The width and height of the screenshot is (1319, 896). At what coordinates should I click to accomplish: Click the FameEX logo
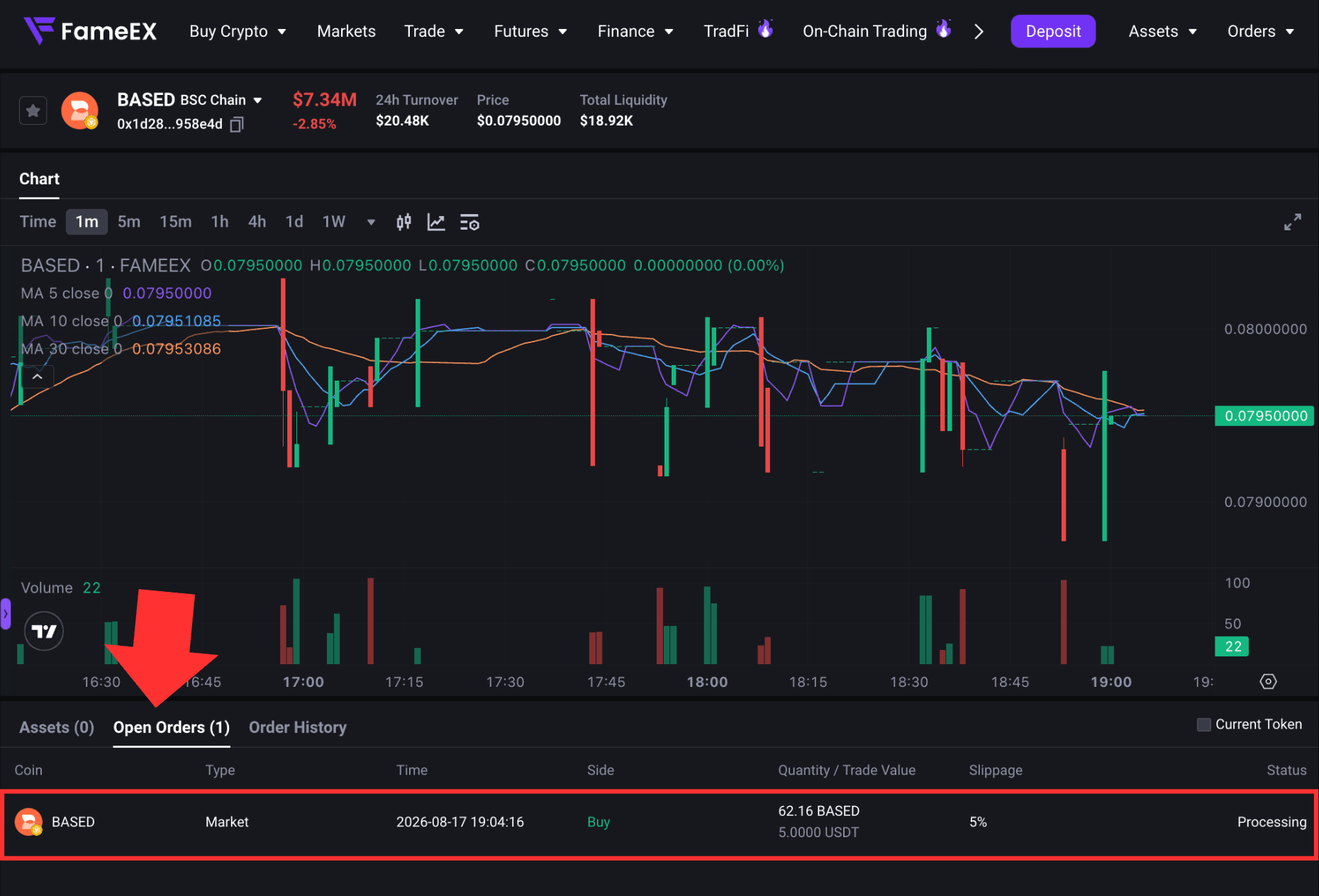pyautogui.click(x=90, y=30)
